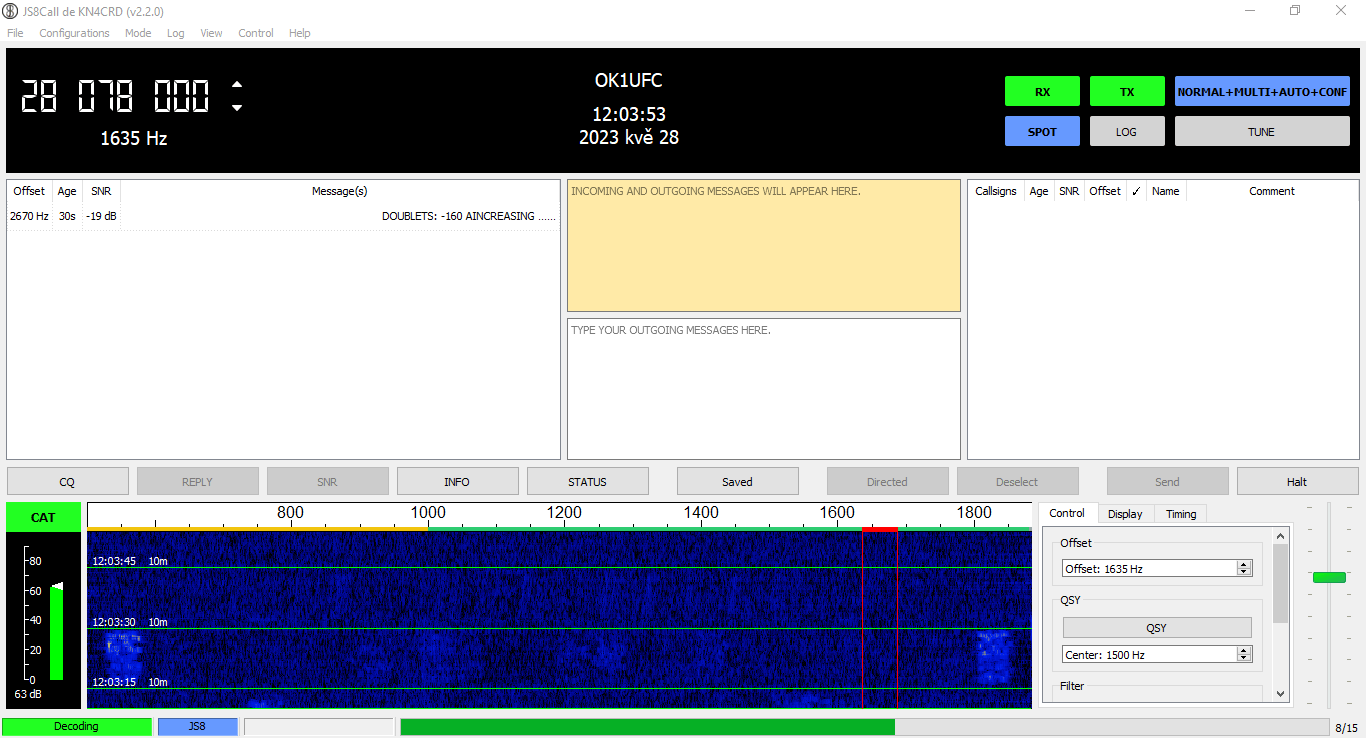This screenshot has width=1366, height=738.
Task: Click the frequency down arrow
Action: (237, 108)
